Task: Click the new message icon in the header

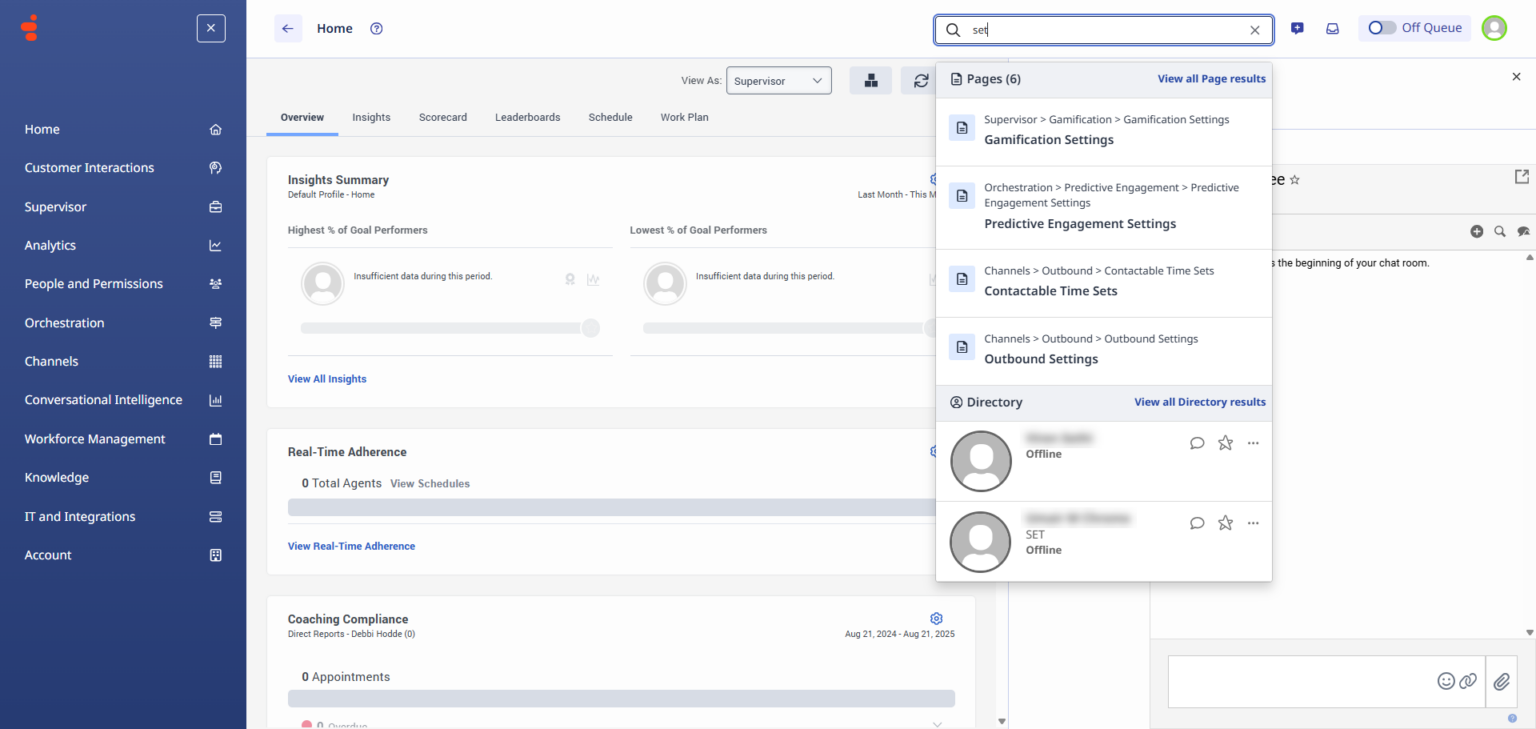Action: click(x=1297, y=28)
